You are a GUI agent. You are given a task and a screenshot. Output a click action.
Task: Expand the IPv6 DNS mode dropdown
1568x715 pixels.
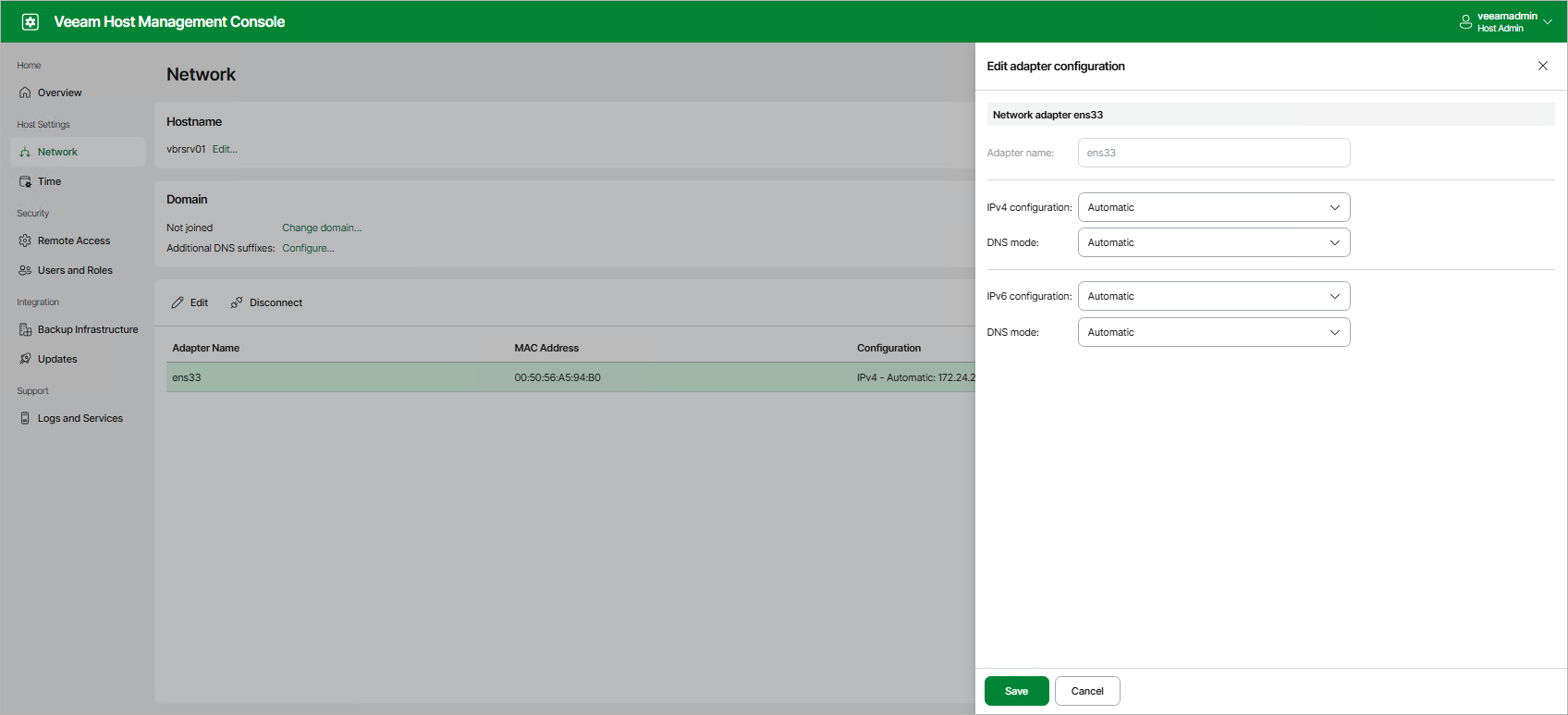tap(1213, 332)
